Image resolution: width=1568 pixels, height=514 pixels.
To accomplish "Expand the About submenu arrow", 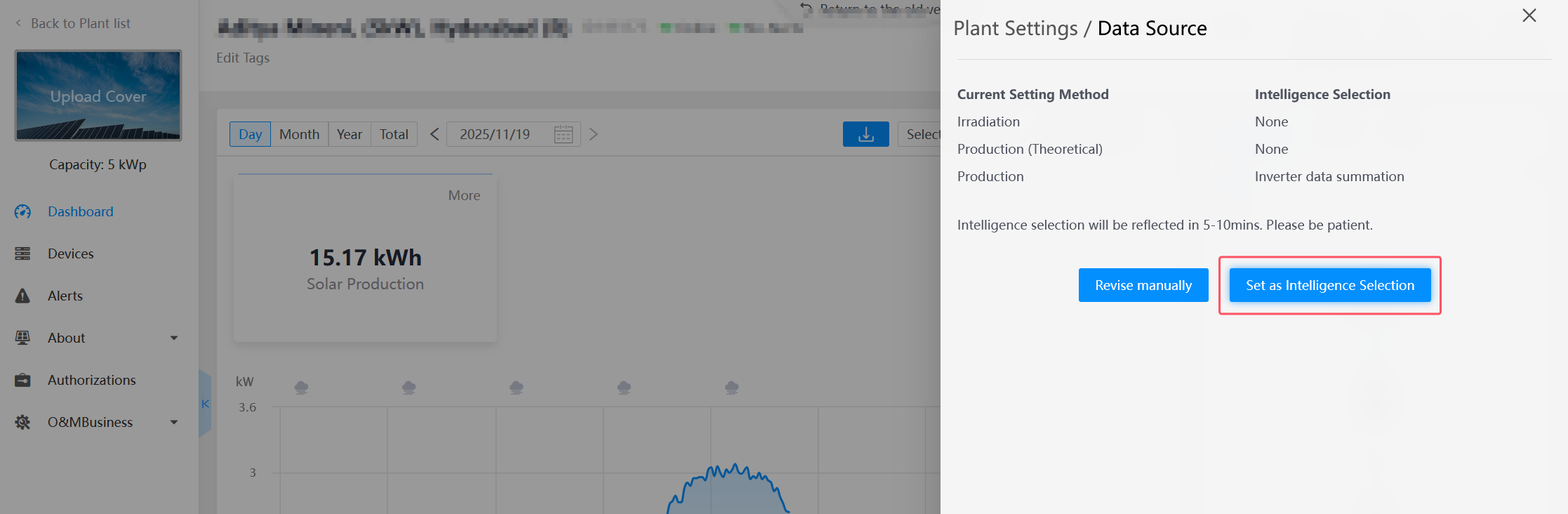I will [x=174, y=338].
